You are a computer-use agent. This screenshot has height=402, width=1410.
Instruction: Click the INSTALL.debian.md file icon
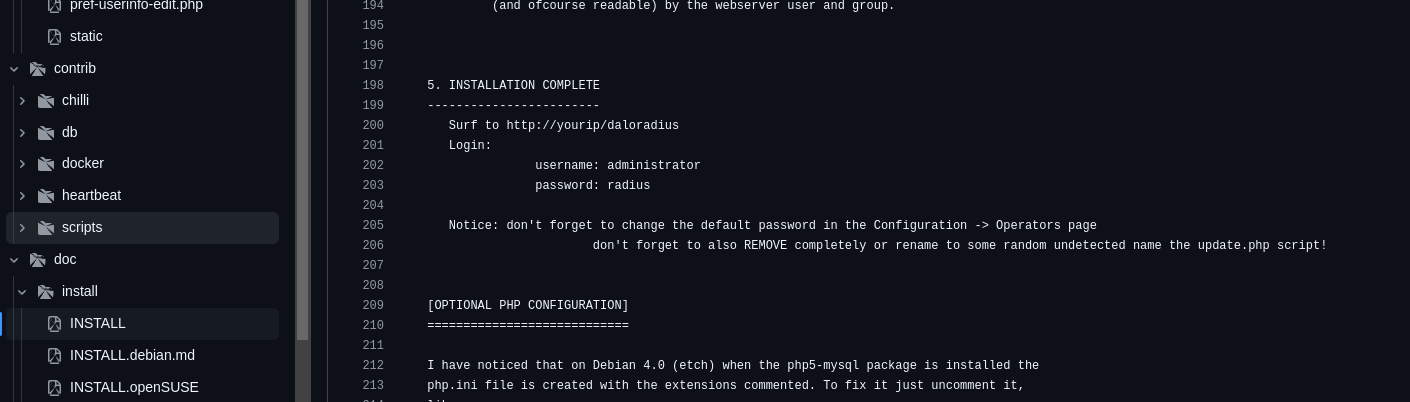(x=55, y=355)
